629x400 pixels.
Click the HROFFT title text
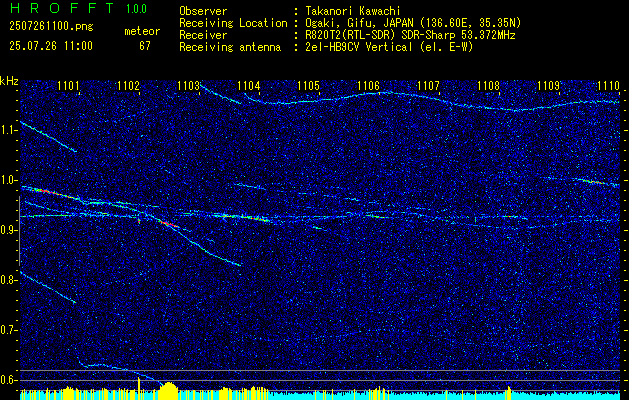[x=62, y=8]
